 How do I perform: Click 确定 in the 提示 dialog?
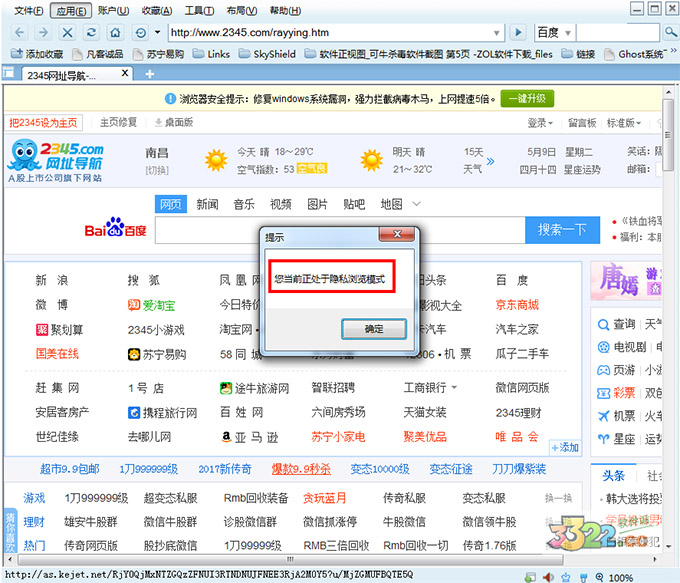click(374, 329)
